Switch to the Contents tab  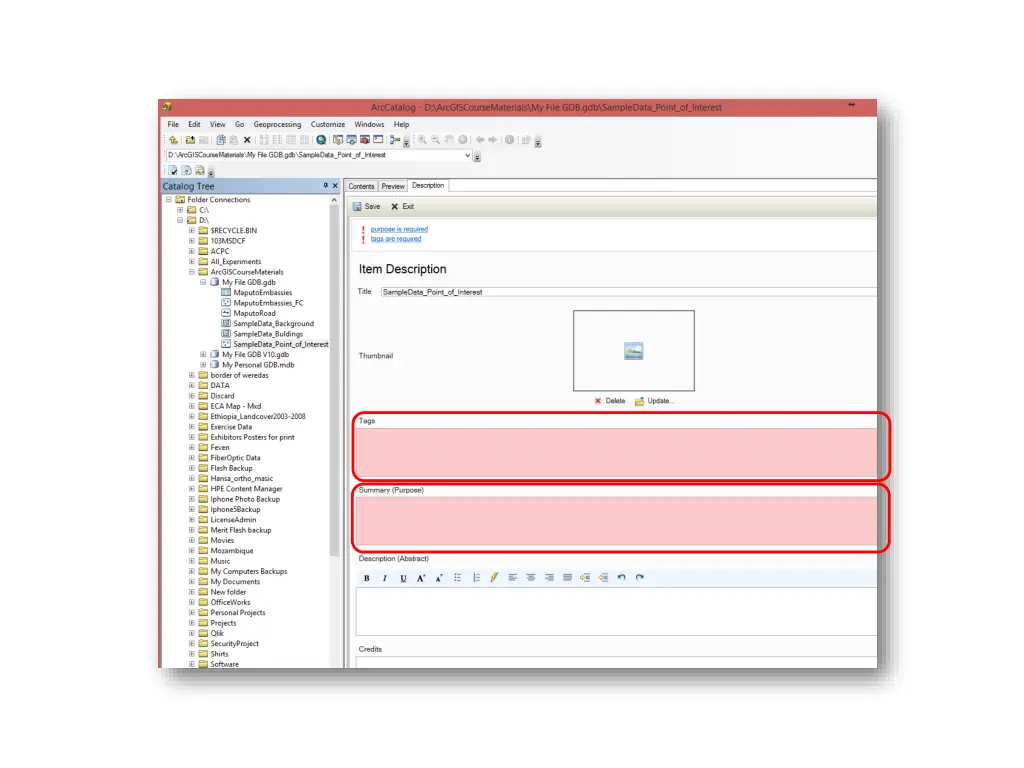(361, 187)
